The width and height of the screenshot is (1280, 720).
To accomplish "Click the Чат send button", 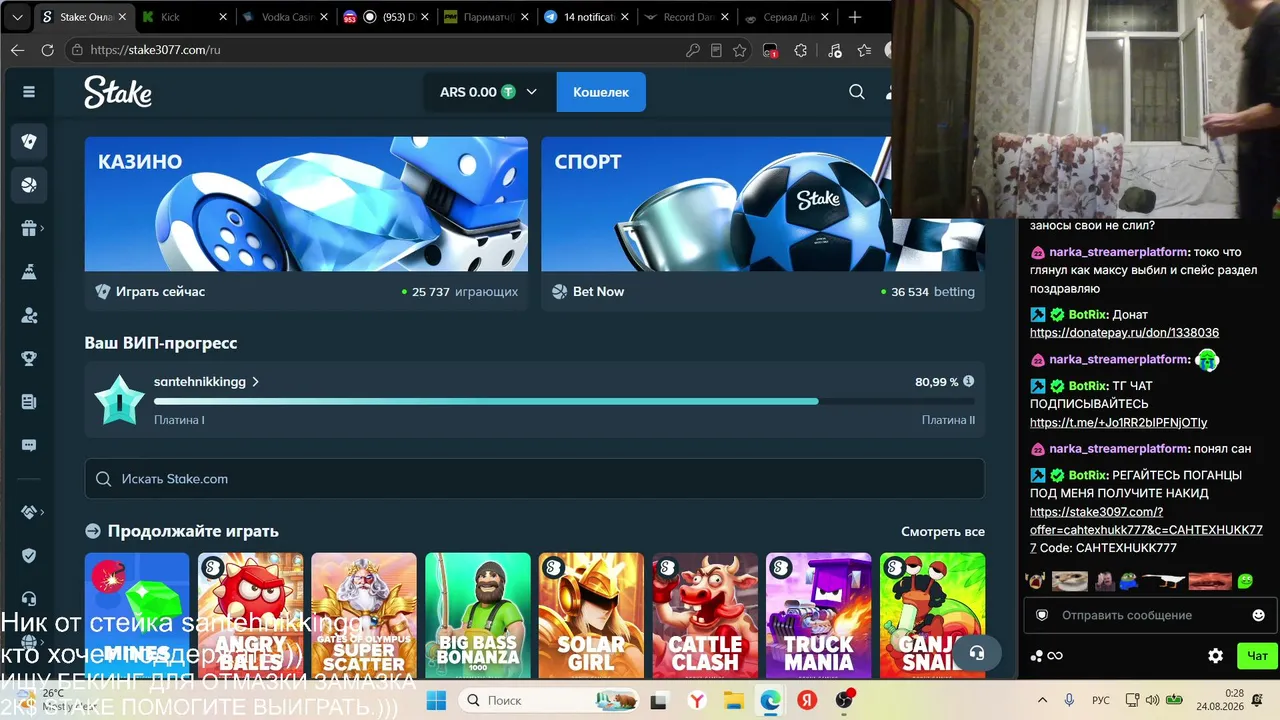I will [1257, 656].
